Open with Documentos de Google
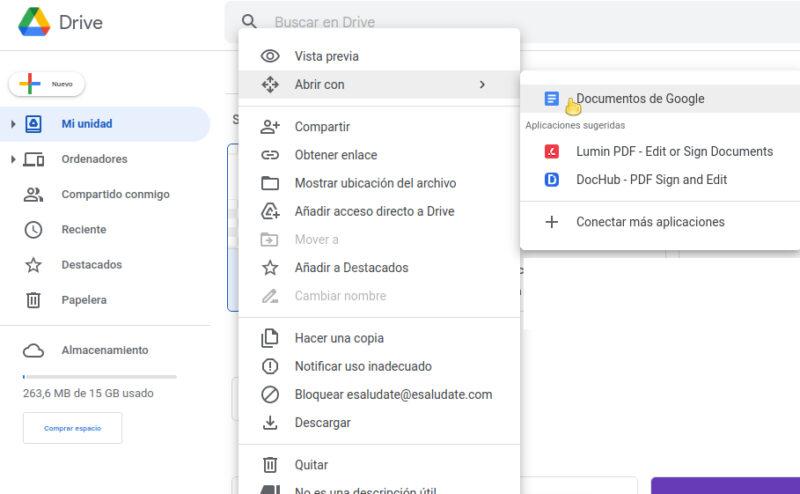800x494 pixels. 640,99
